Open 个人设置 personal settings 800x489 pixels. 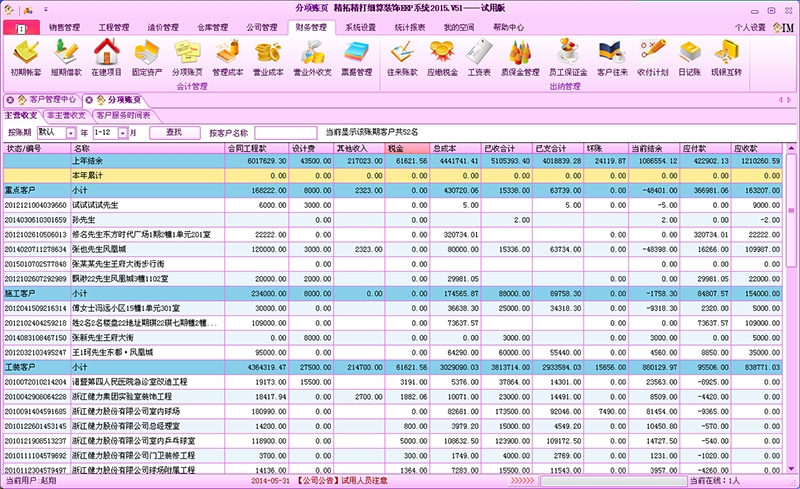coord(750,28)
